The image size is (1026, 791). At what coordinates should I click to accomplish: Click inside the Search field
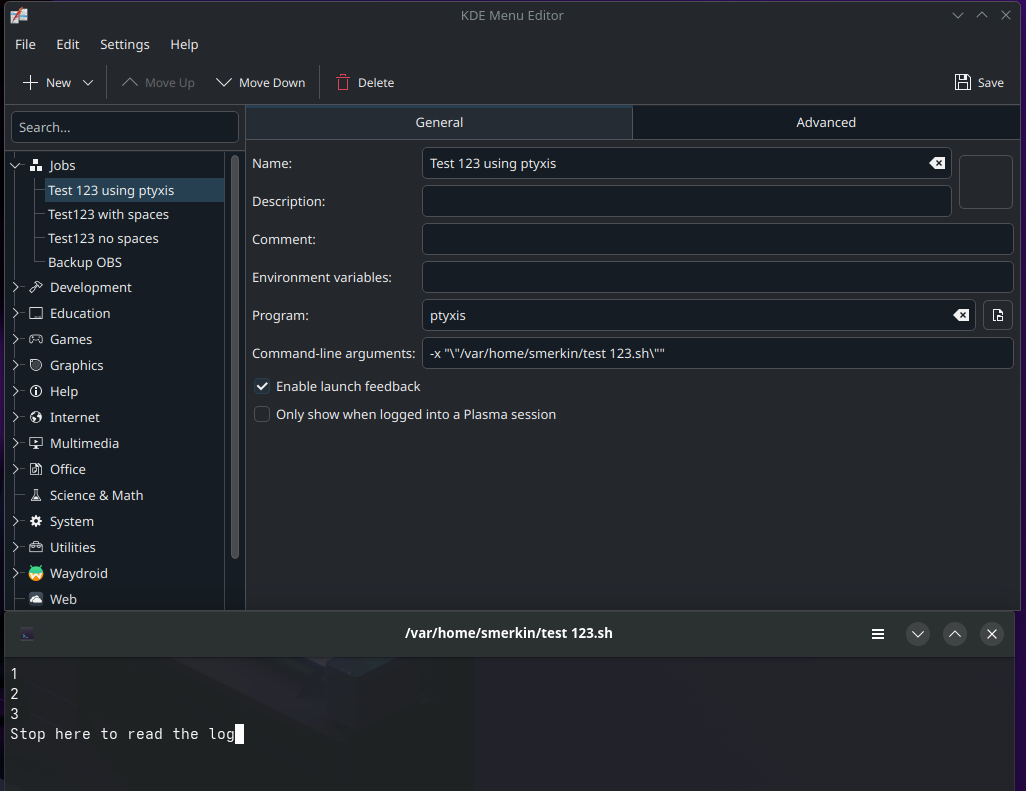pos(124,127)
